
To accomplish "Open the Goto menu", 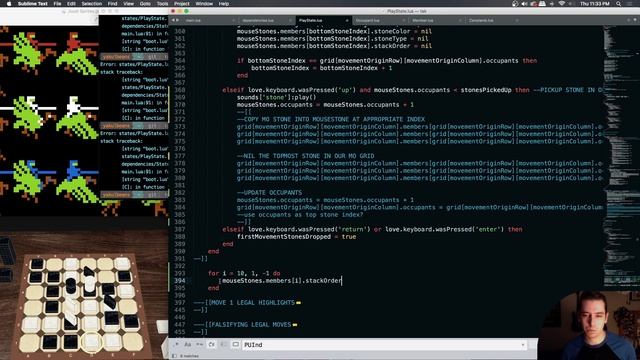I will (x=145, y=4).
